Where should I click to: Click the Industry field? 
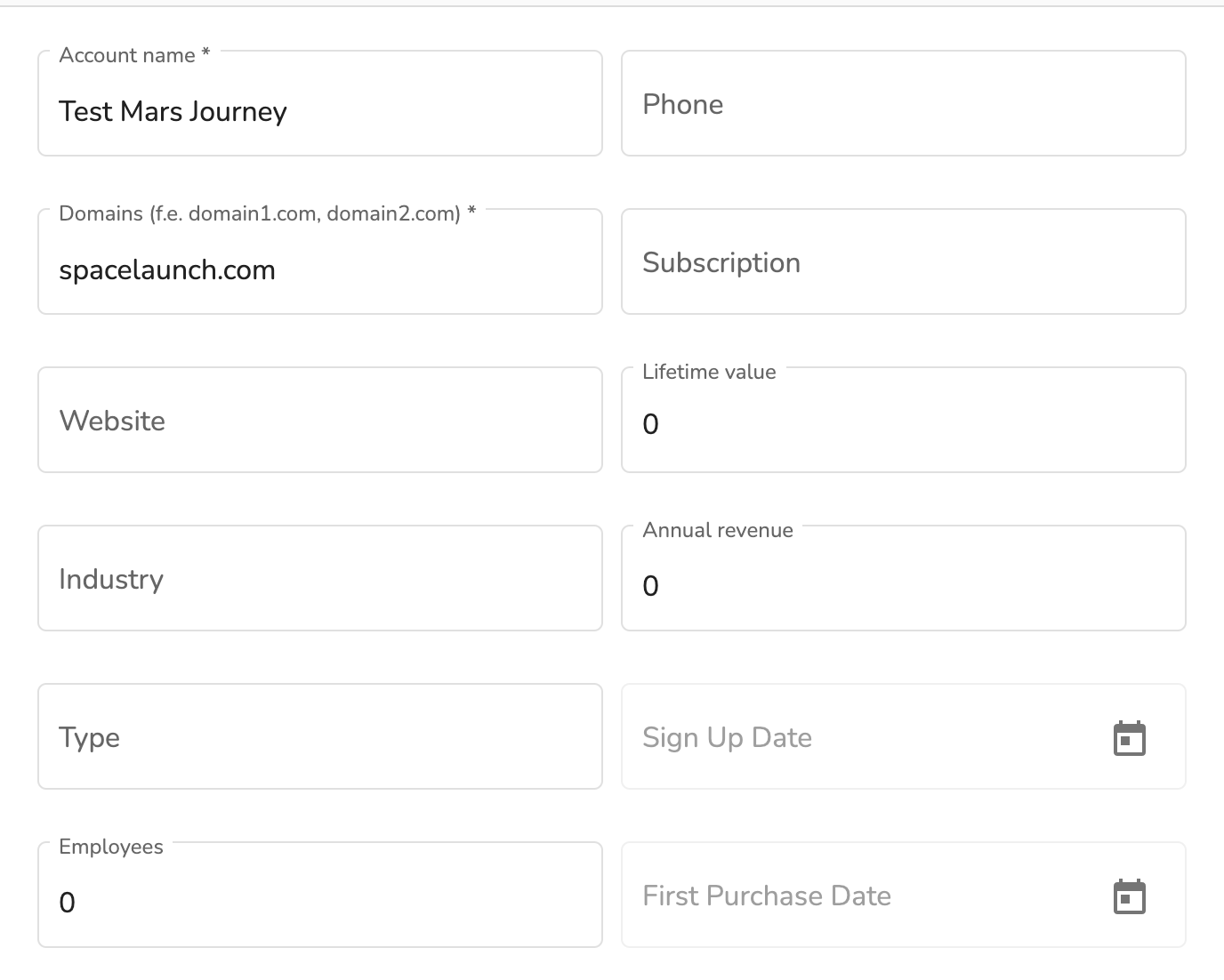[x=320, y=579]
